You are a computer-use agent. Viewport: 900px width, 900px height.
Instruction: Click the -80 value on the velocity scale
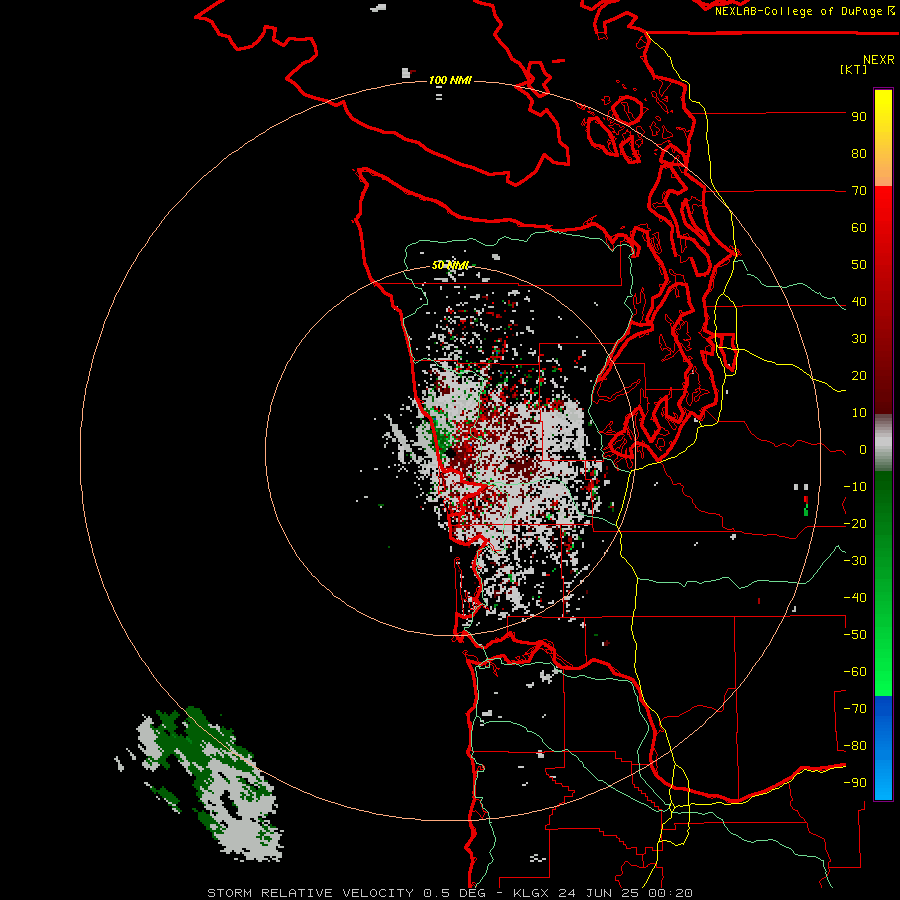coord(855,746)
